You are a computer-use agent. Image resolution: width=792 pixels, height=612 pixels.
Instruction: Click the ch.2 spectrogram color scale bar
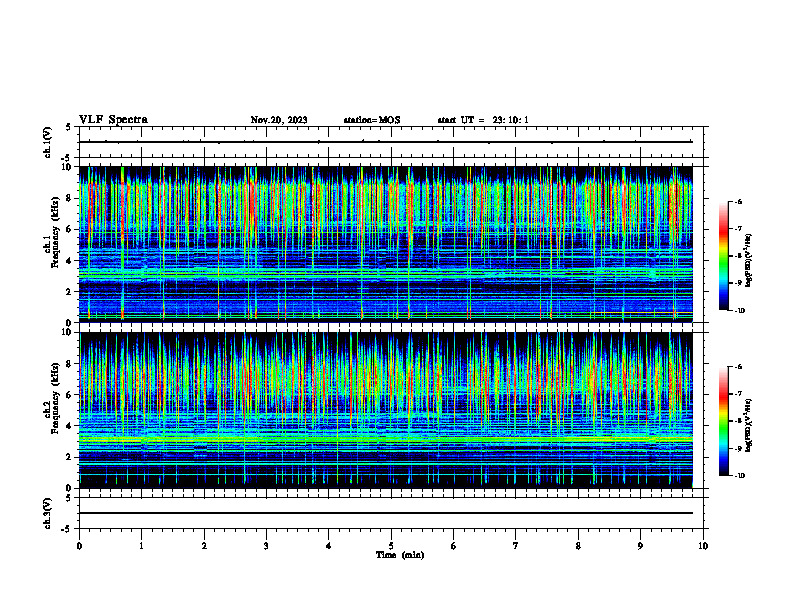(x=724, y=421)
